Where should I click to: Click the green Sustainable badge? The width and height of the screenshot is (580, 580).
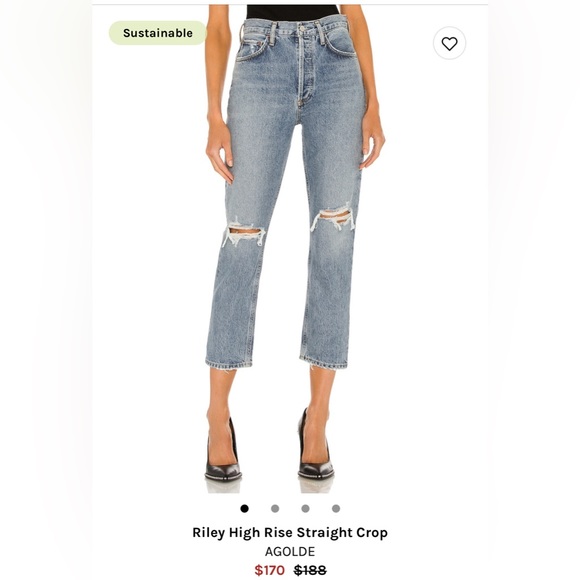pyautogui.click(x=158, y=33)
